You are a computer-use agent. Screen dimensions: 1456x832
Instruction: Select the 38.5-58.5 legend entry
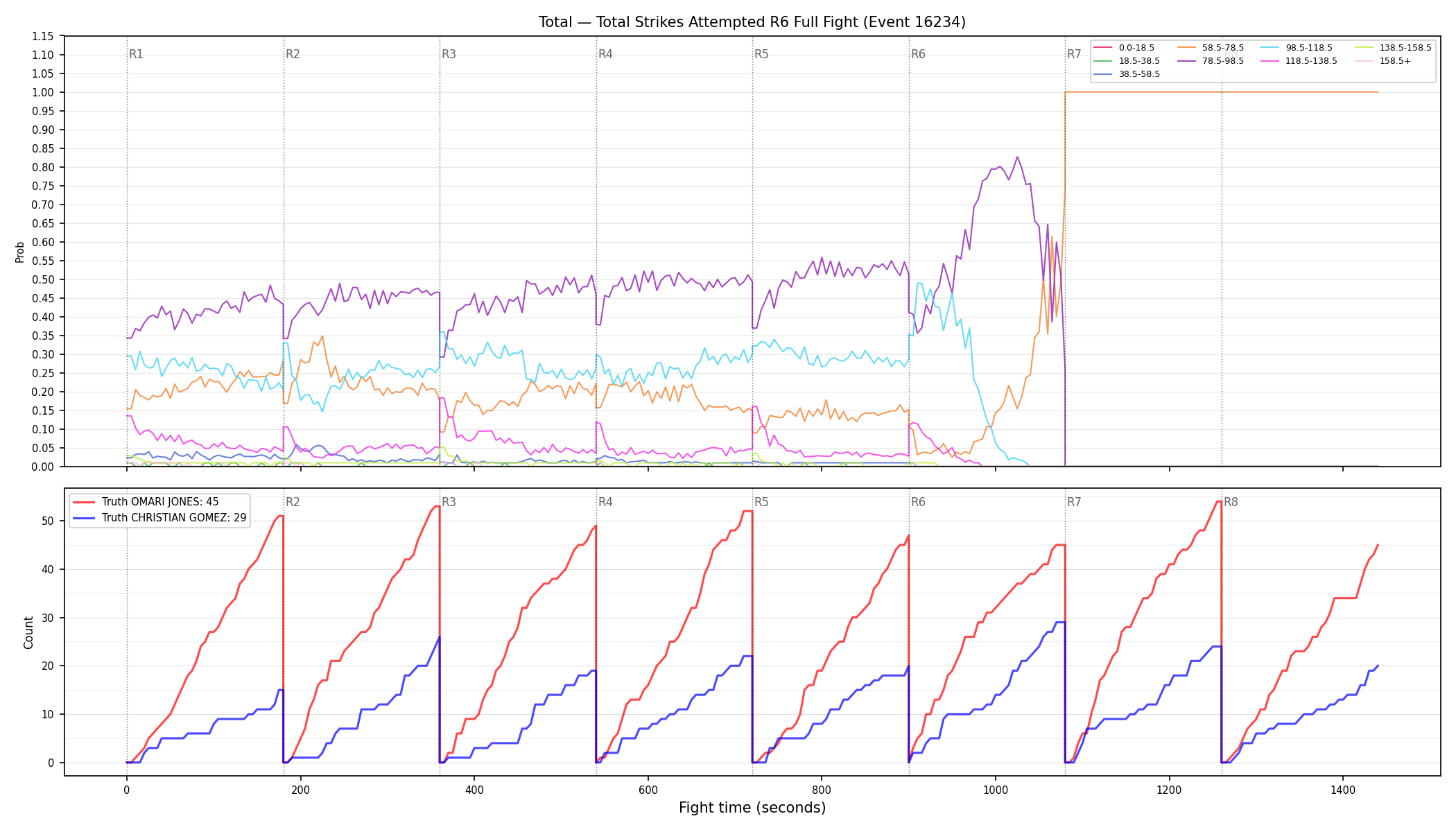1127,74
